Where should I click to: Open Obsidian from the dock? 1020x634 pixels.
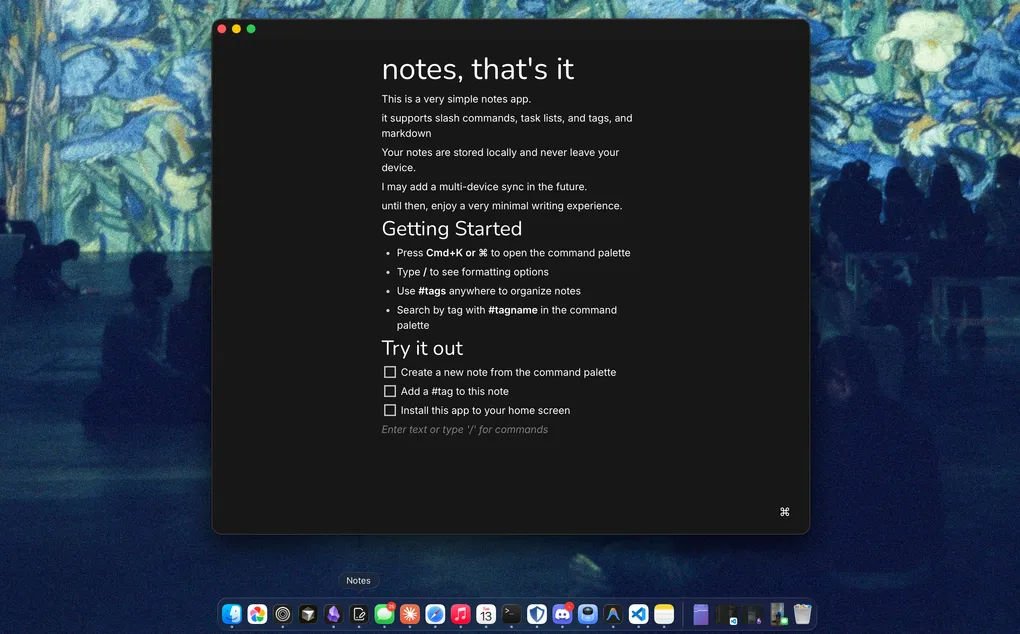[x=333, y=614]
